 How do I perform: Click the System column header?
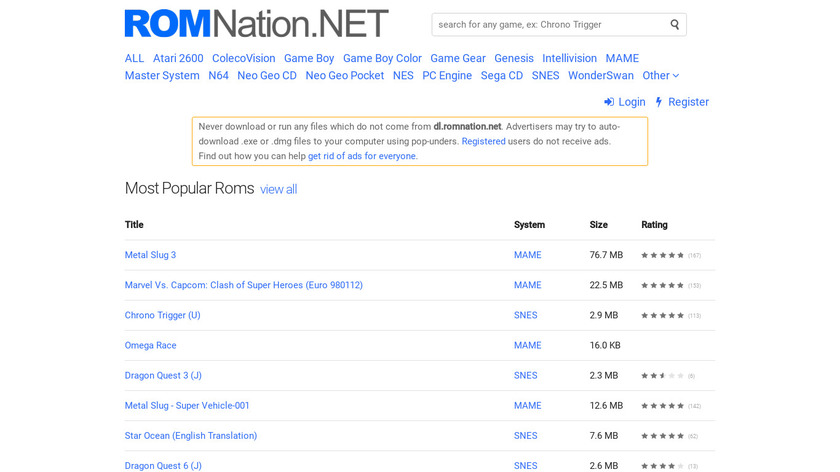529,224
